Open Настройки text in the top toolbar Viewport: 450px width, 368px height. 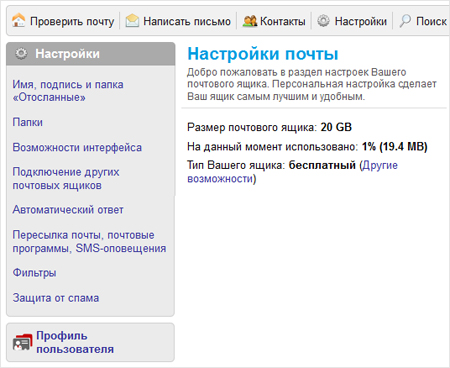(x=361, y=21)
